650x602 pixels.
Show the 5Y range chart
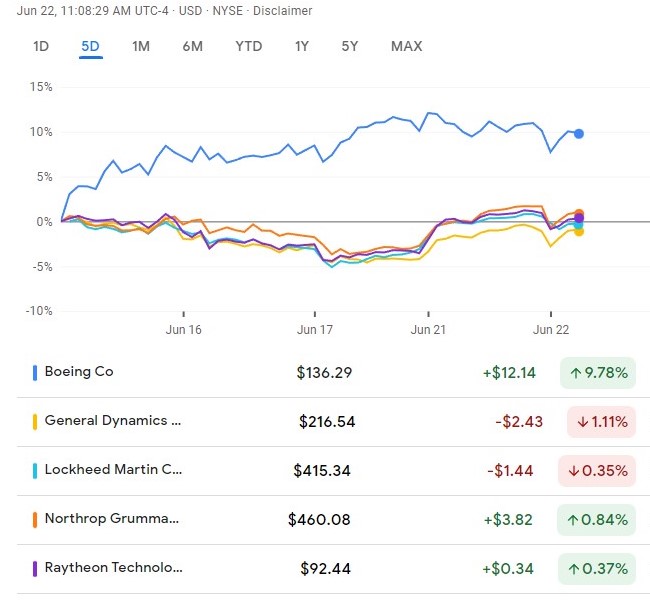pyautogui.click(x=350, y=46)
